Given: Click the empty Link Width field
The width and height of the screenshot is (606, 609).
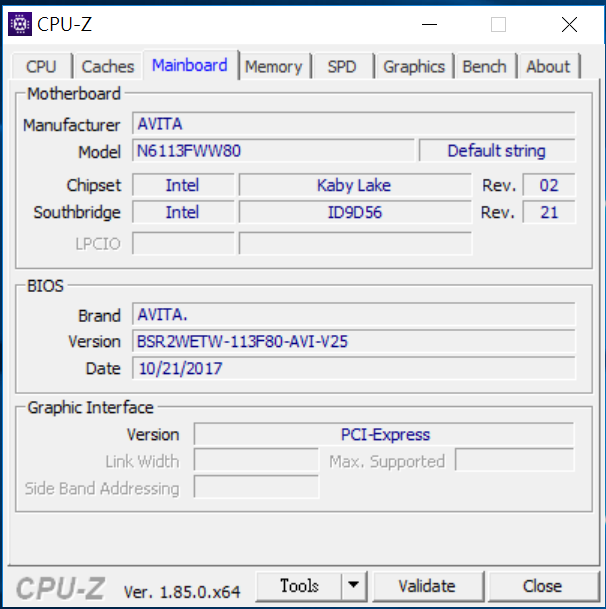Looking at the screenshot, I should pyautogui.click(x=256, y=461).
